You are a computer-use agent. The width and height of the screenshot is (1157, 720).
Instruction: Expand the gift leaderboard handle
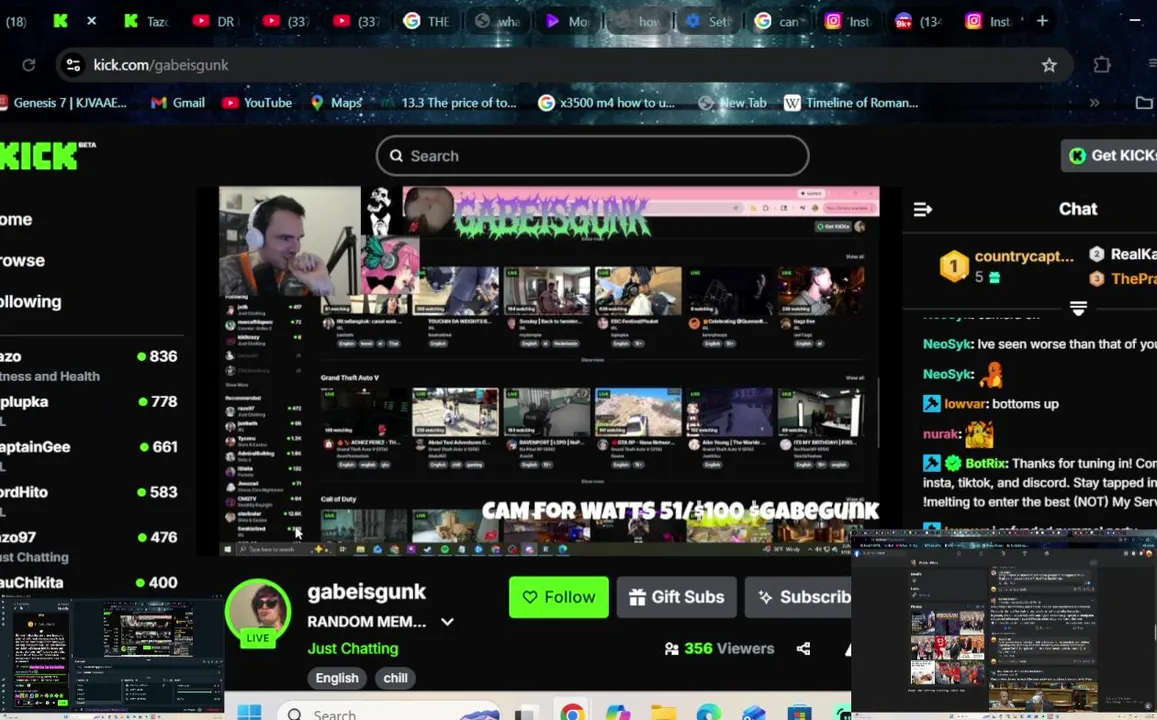coord(1078,308)
